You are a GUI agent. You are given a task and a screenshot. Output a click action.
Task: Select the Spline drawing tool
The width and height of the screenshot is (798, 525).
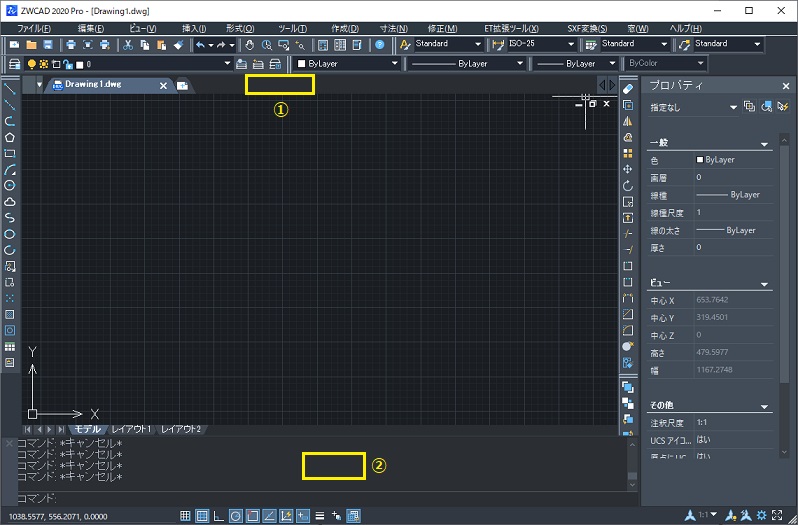[10, 218]
